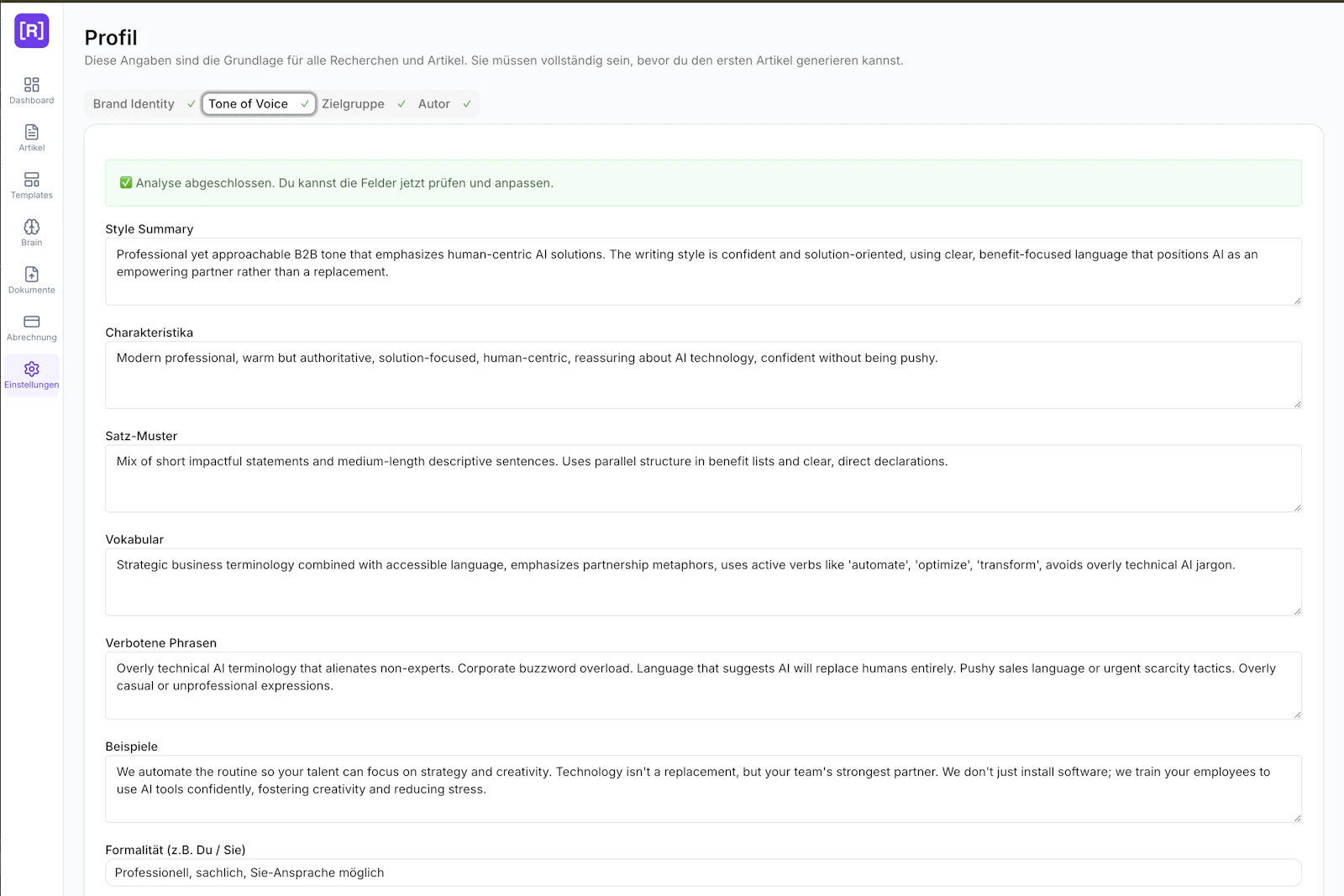Click into the Beispiele text area
The width and height of the screenshot is (1344, 896).
(703, 789)
